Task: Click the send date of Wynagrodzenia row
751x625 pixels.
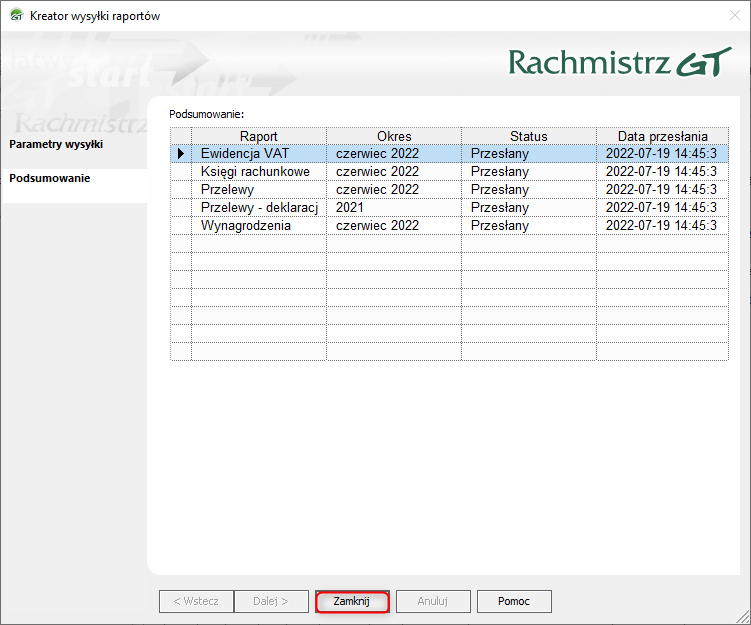Action: pos(662,226)
